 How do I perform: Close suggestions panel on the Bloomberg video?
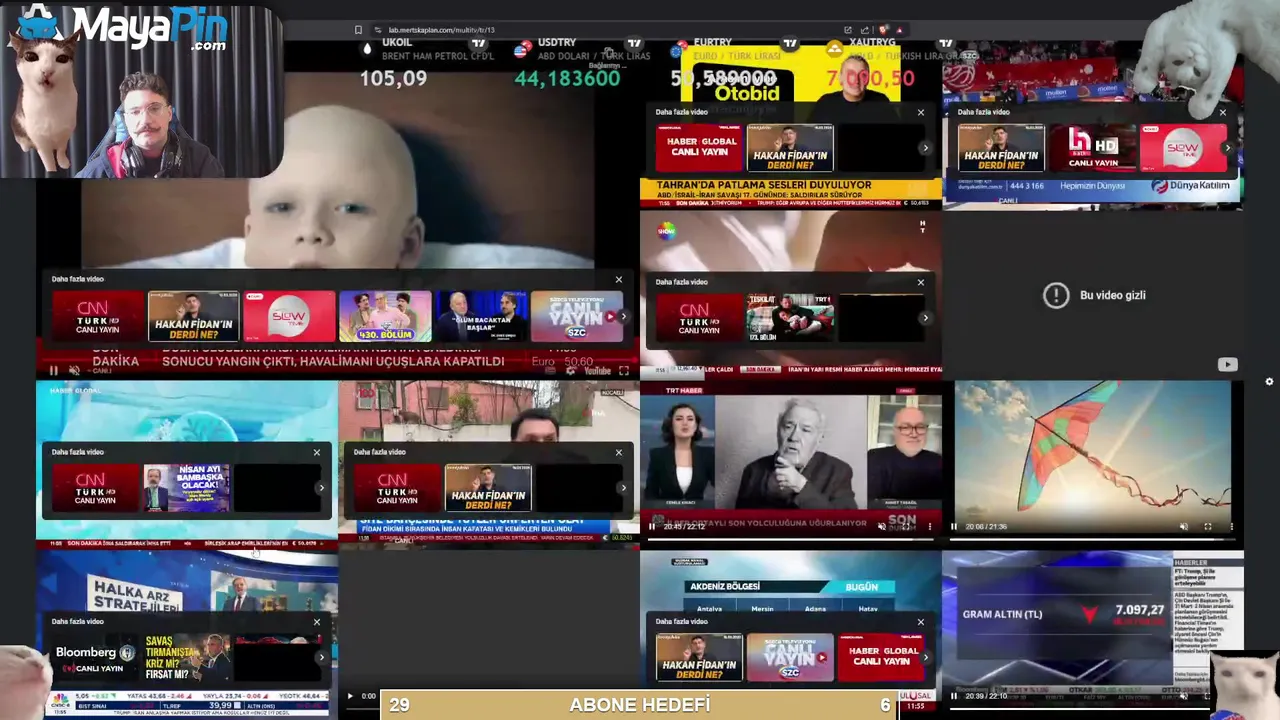coord(317,622)
